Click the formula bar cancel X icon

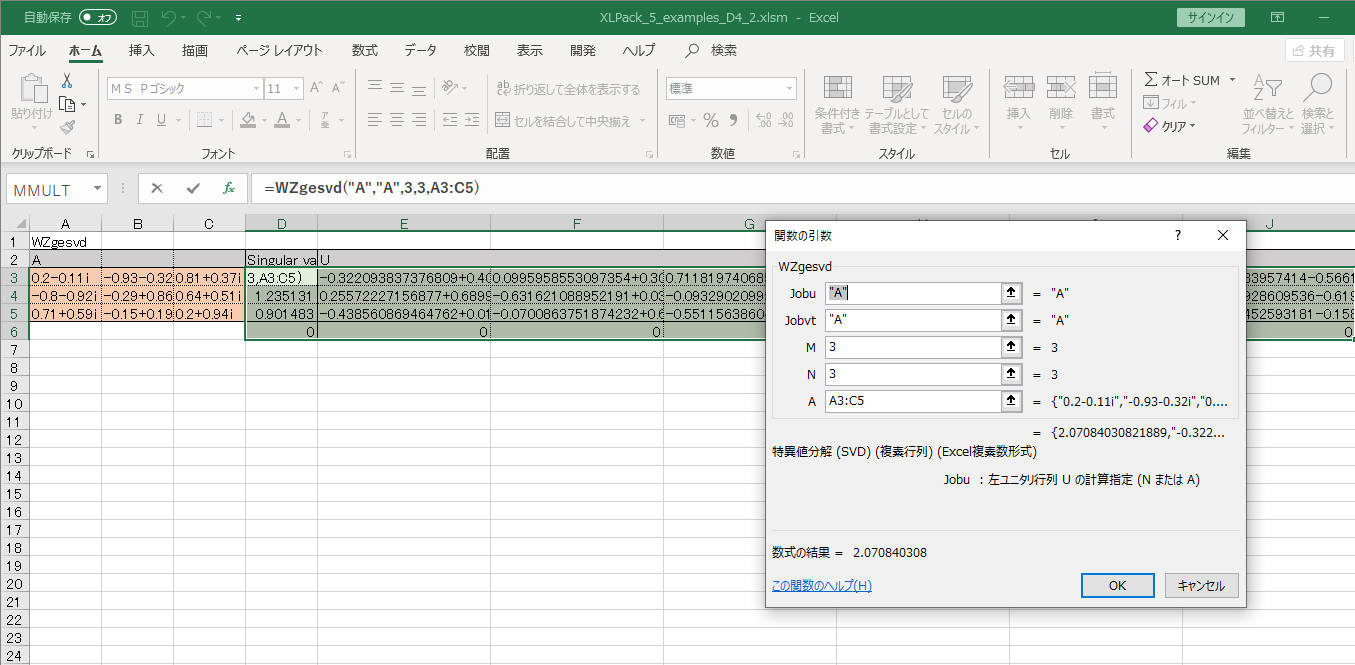click(157, 188)
